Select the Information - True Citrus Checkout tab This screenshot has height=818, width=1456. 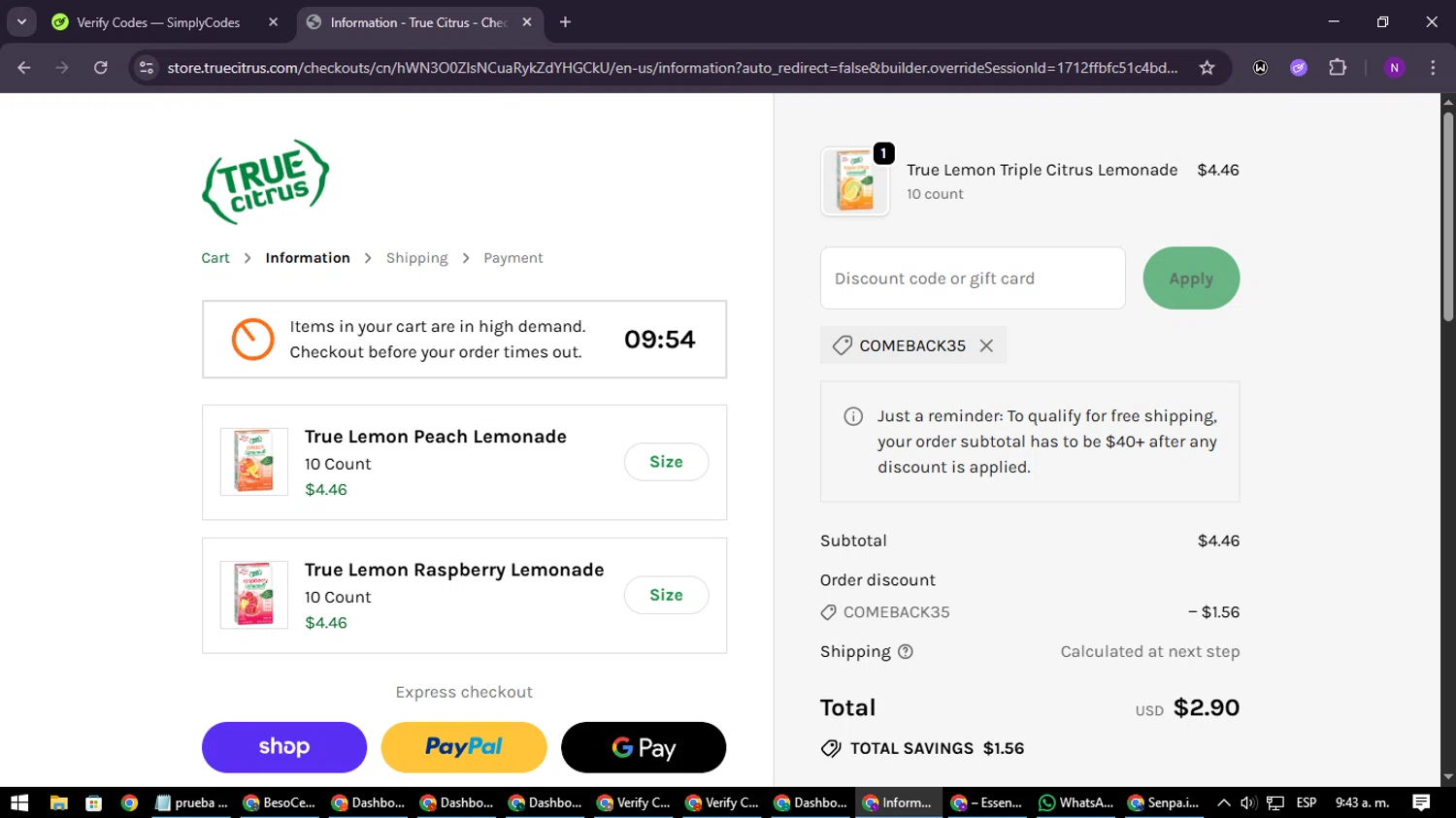[418, 22]
